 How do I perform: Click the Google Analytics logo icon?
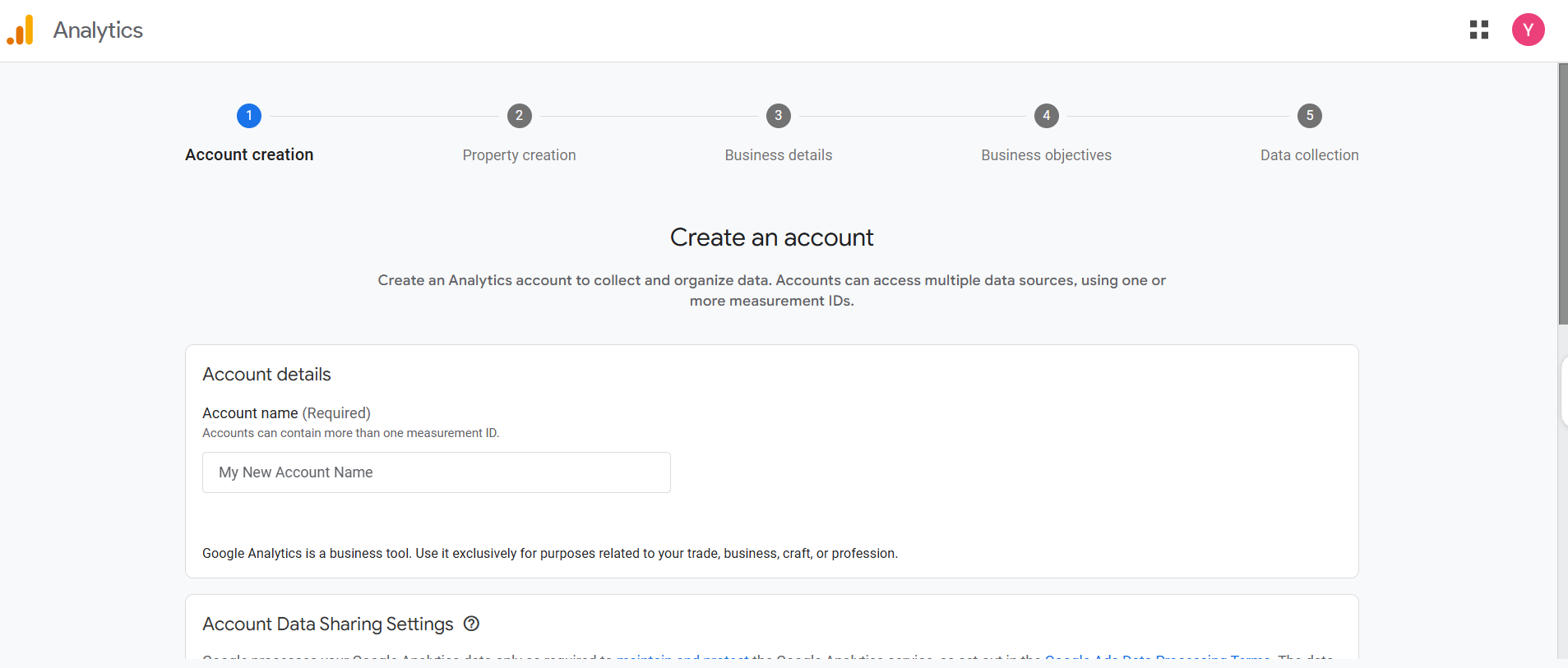click(x=20, y=30)
